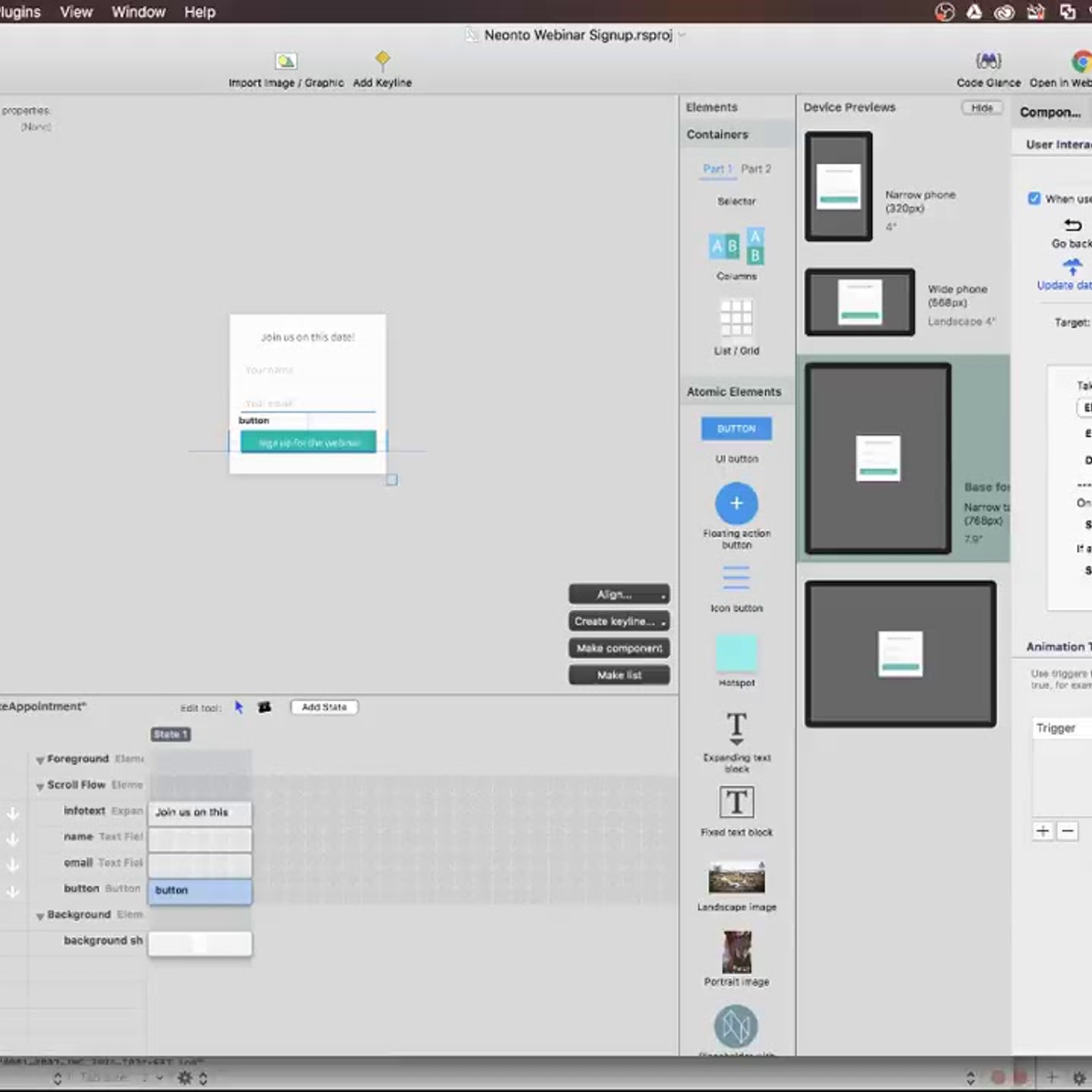Click the Go back interaction icon
This screenshot has height=1092, width=1092.
[x=1072, y=225]
